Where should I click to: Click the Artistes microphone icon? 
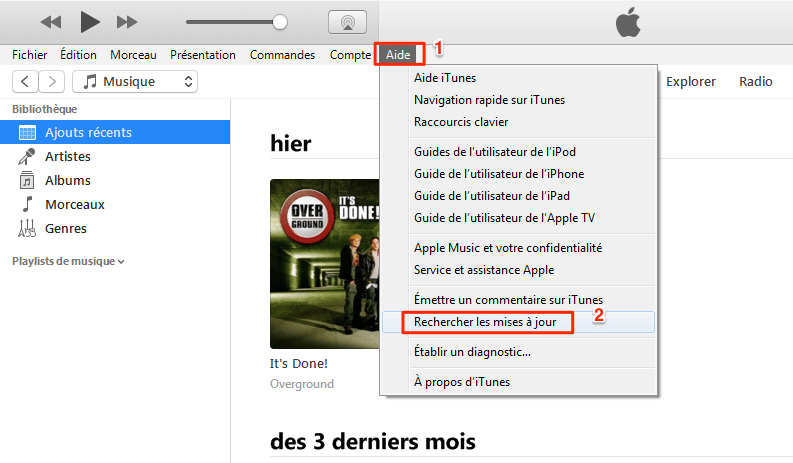(27, 156)
